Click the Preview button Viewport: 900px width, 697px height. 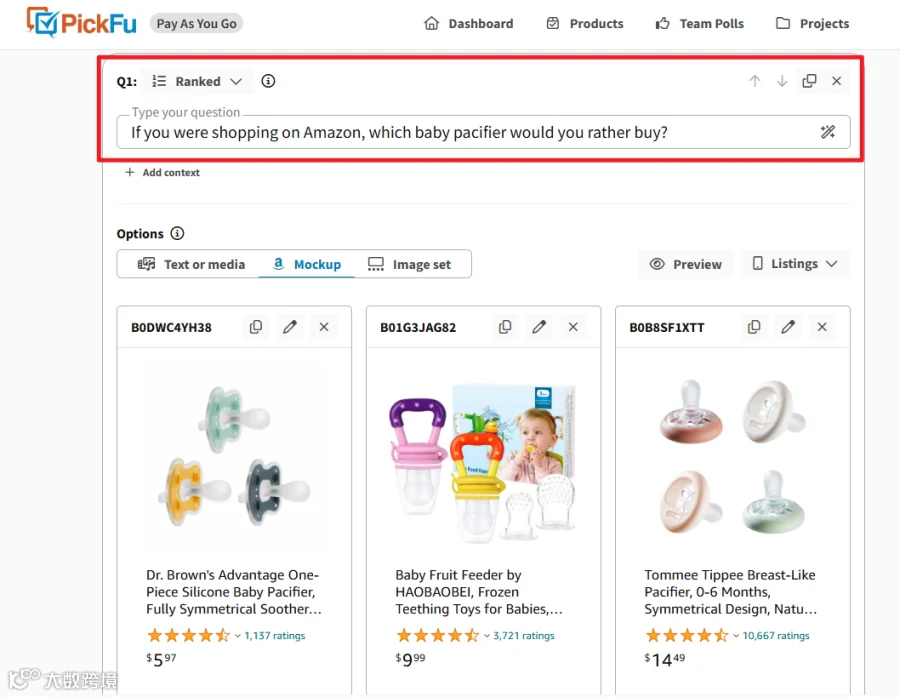pos(685,264)
